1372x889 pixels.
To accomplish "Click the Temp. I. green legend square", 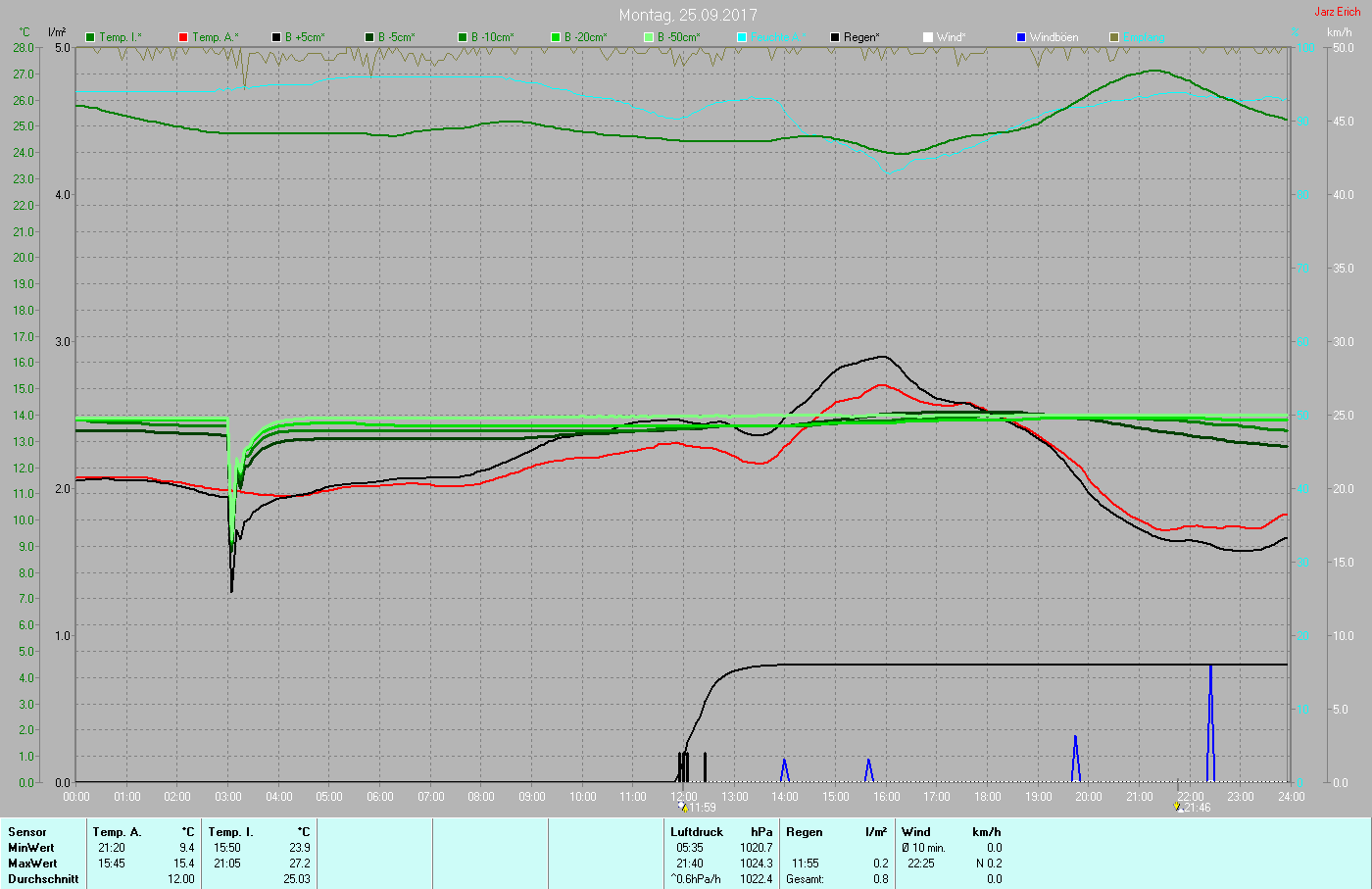I will 90,37.
